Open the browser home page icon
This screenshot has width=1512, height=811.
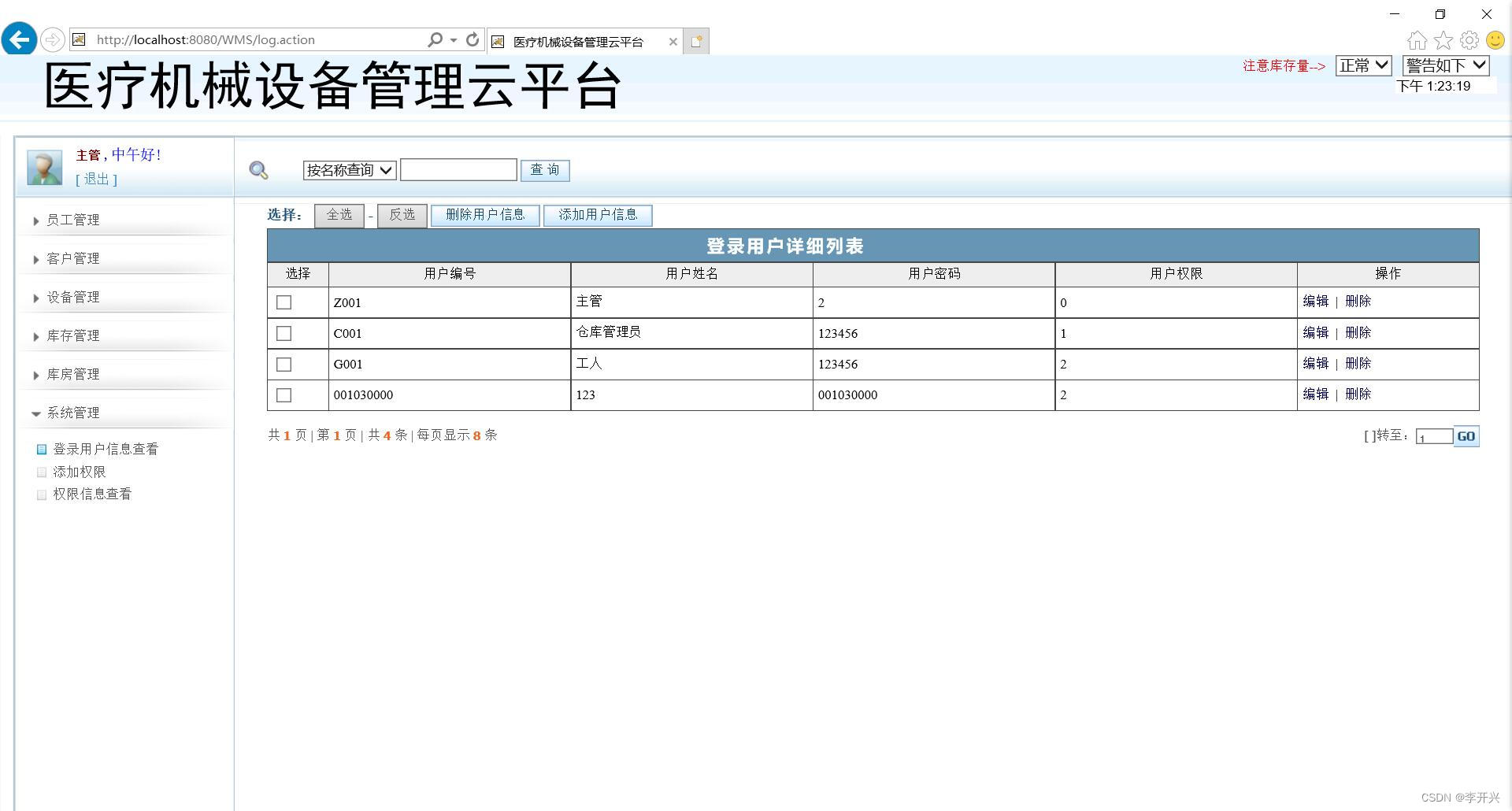click(x=1417, y=40)
